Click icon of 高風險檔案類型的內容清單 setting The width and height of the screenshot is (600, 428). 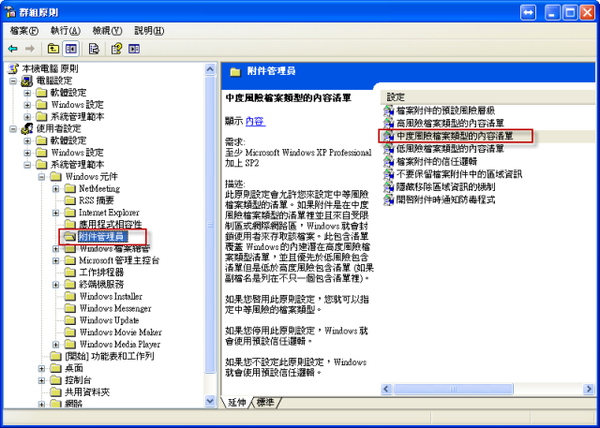coord(388,123)
